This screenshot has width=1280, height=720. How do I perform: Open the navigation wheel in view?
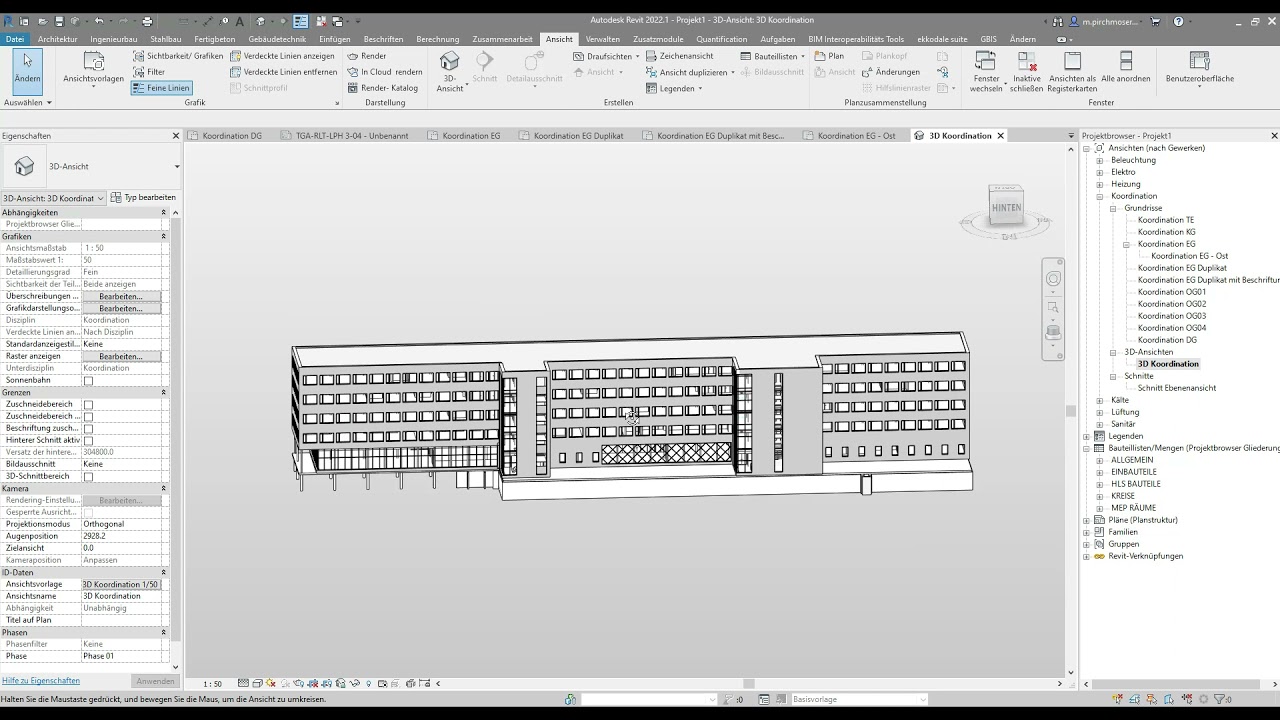pyautogui.click(x=1053, y=279)
